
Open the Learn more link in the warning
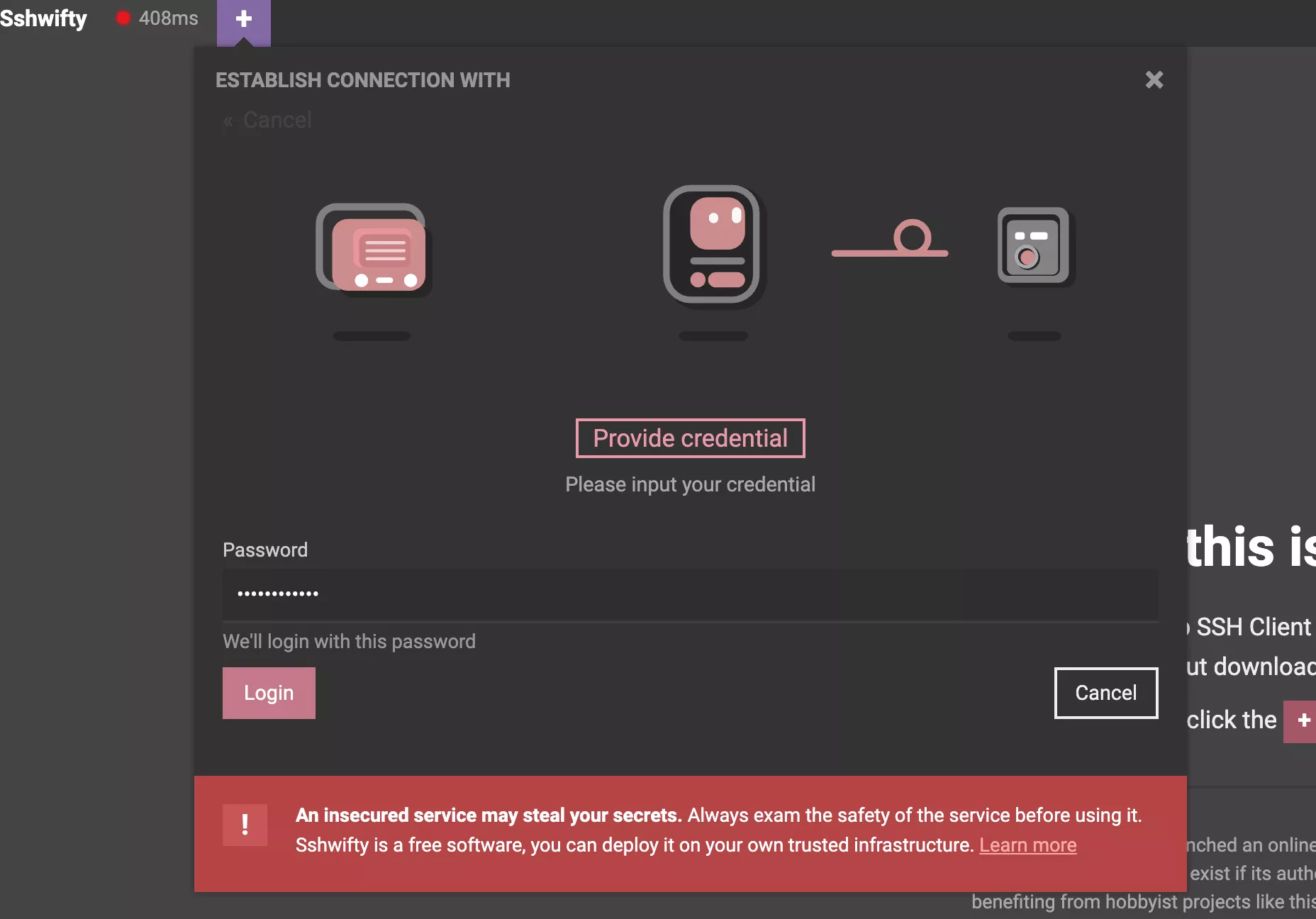[x=1027, y=845]
